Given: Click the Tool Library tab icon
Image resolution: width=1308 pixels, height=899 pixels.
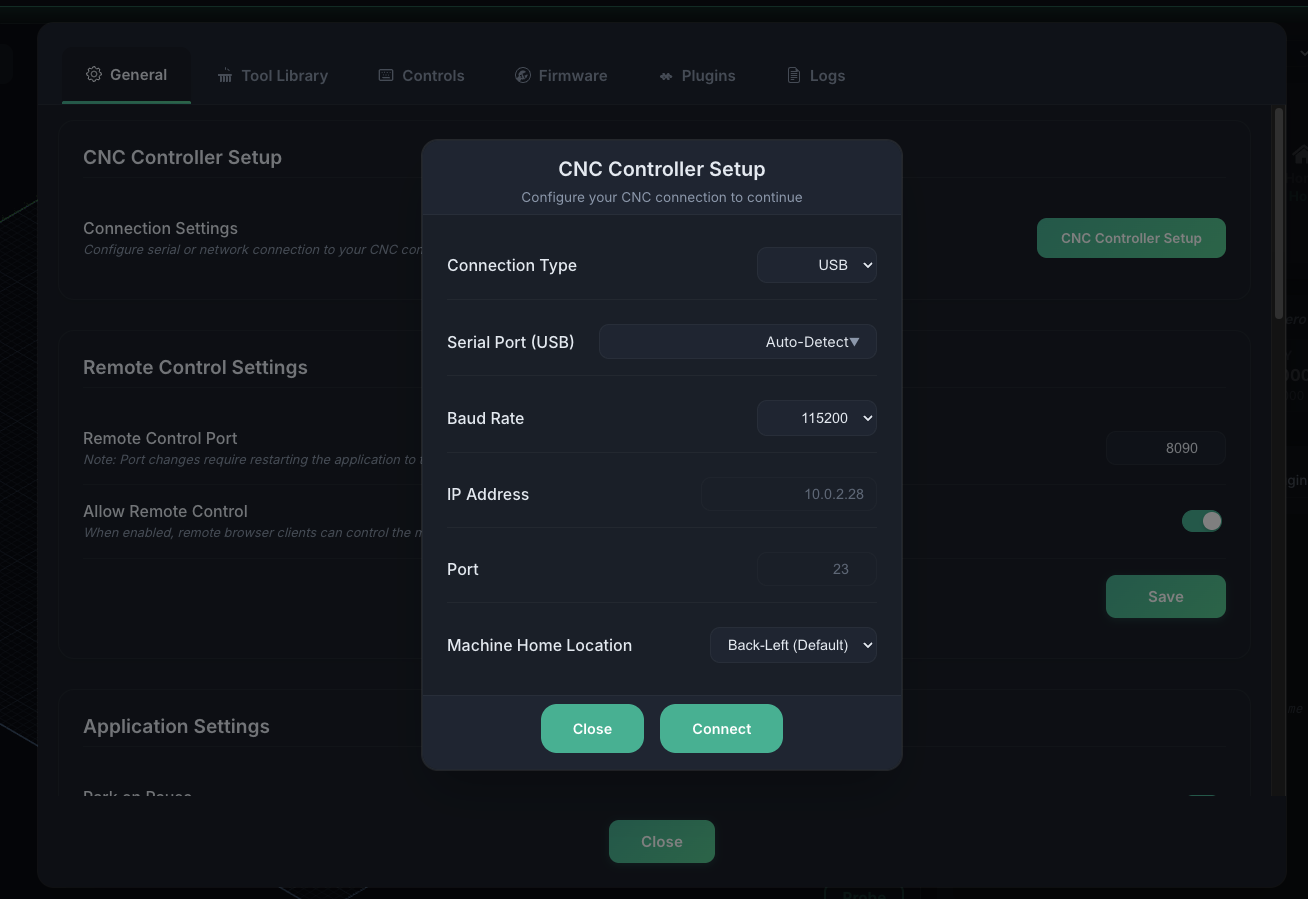Looking at the screenshot, I should click(x=225, y=75).
